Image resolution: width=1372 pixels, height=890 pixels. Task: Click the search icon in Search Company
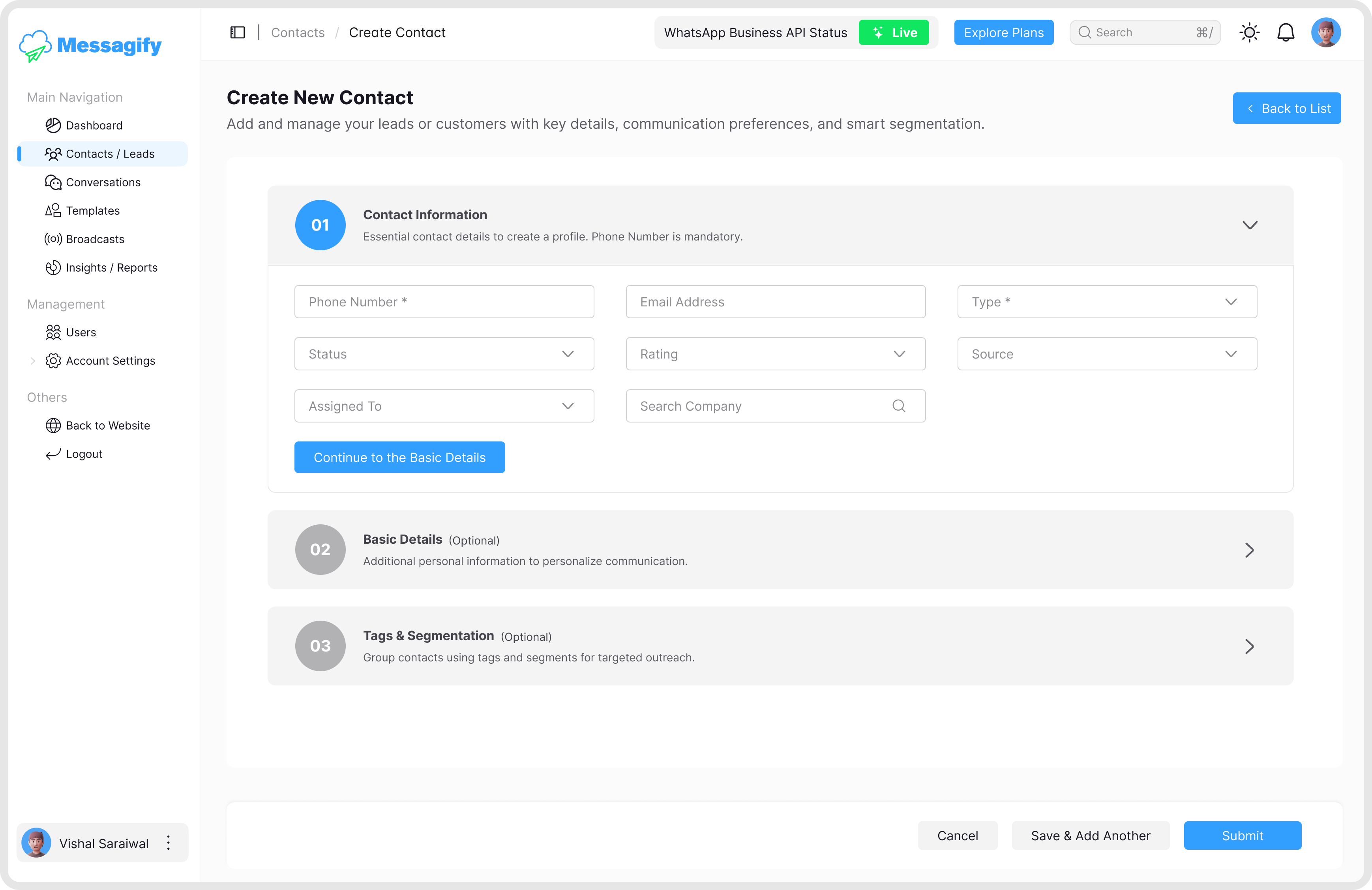898,406
